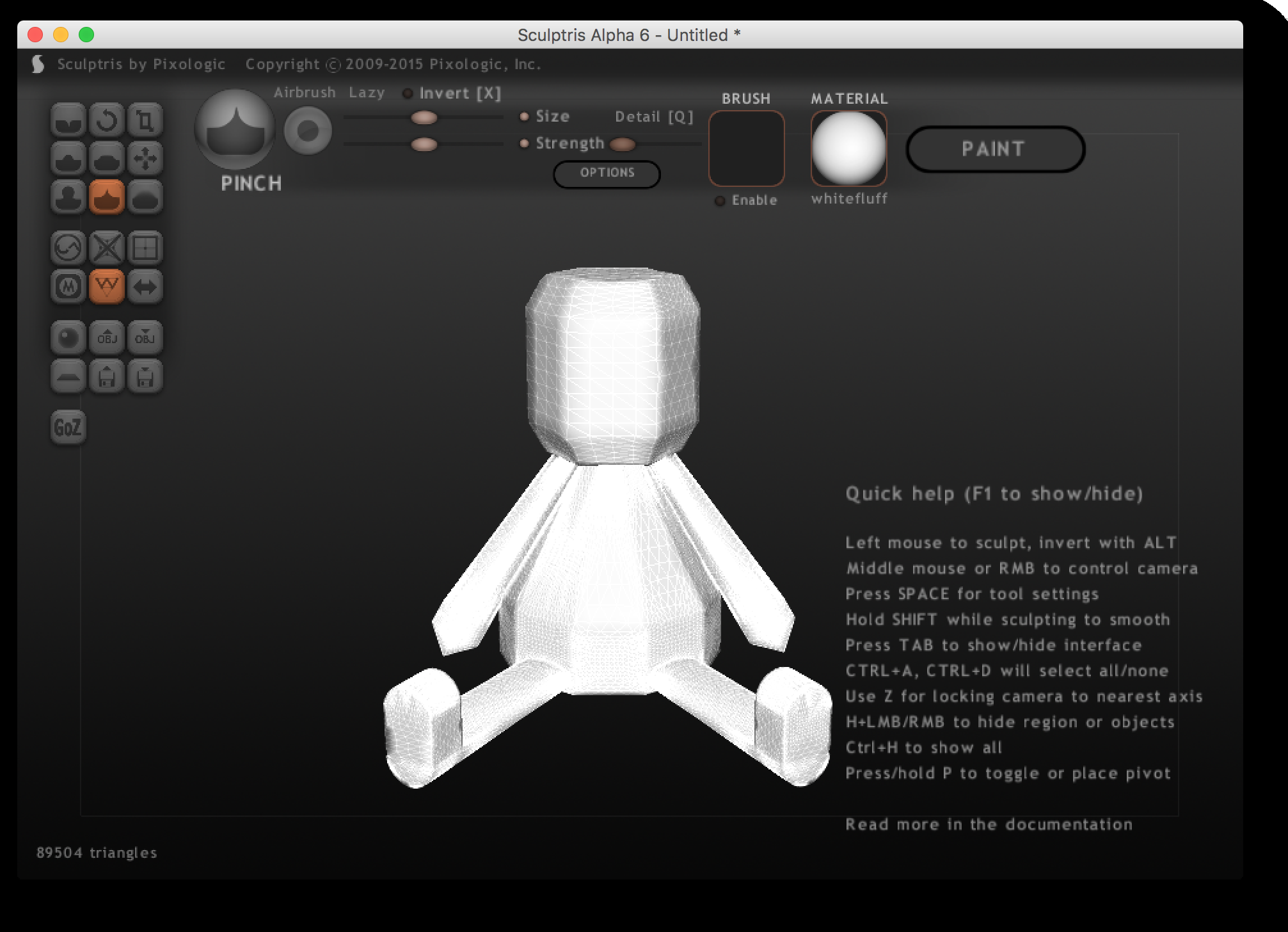Toggle the Lazy option

pos(367,93)
